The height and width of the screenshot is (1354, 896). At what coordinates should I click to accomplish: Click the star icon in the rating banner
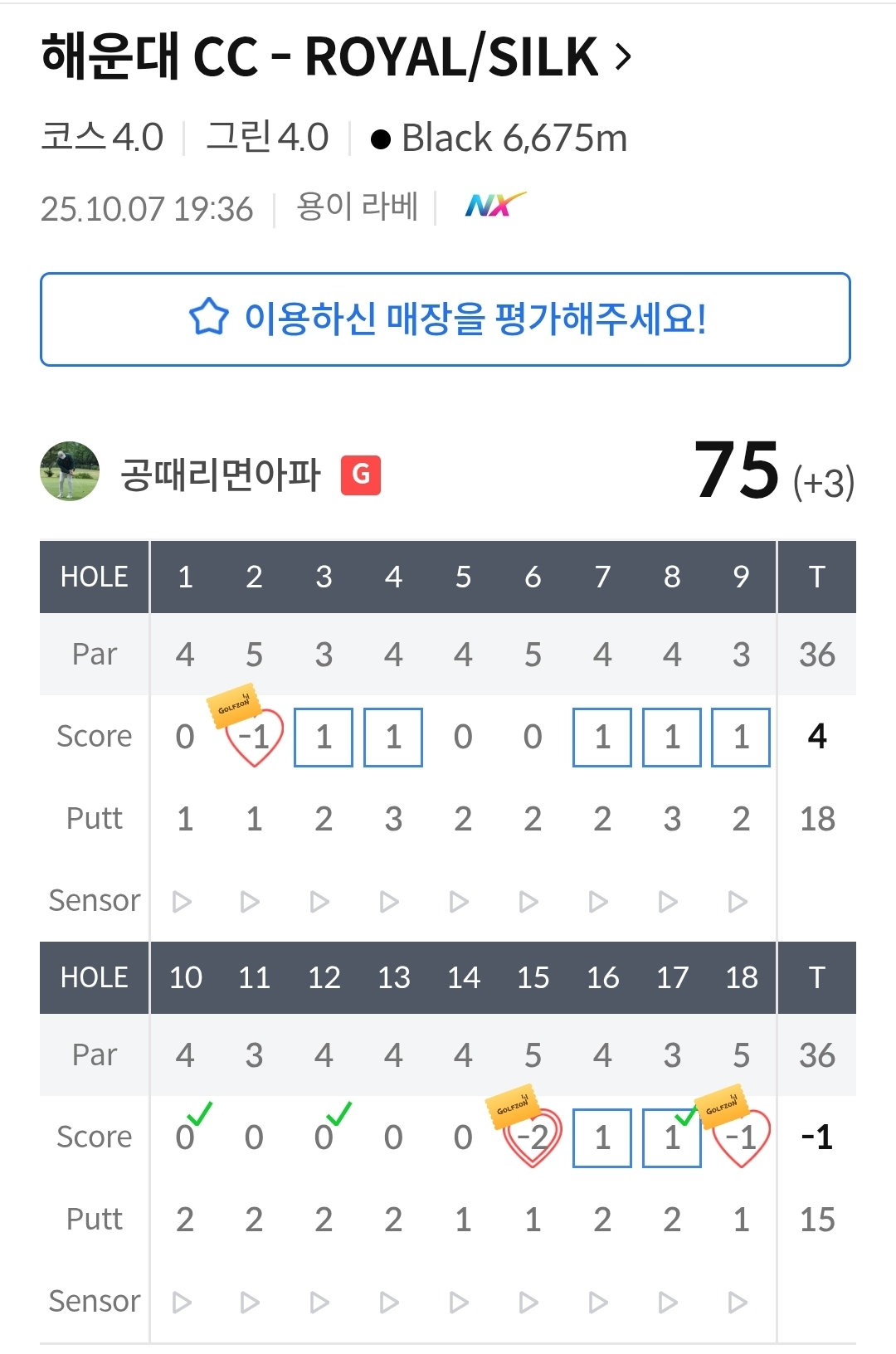click(209, 318)
